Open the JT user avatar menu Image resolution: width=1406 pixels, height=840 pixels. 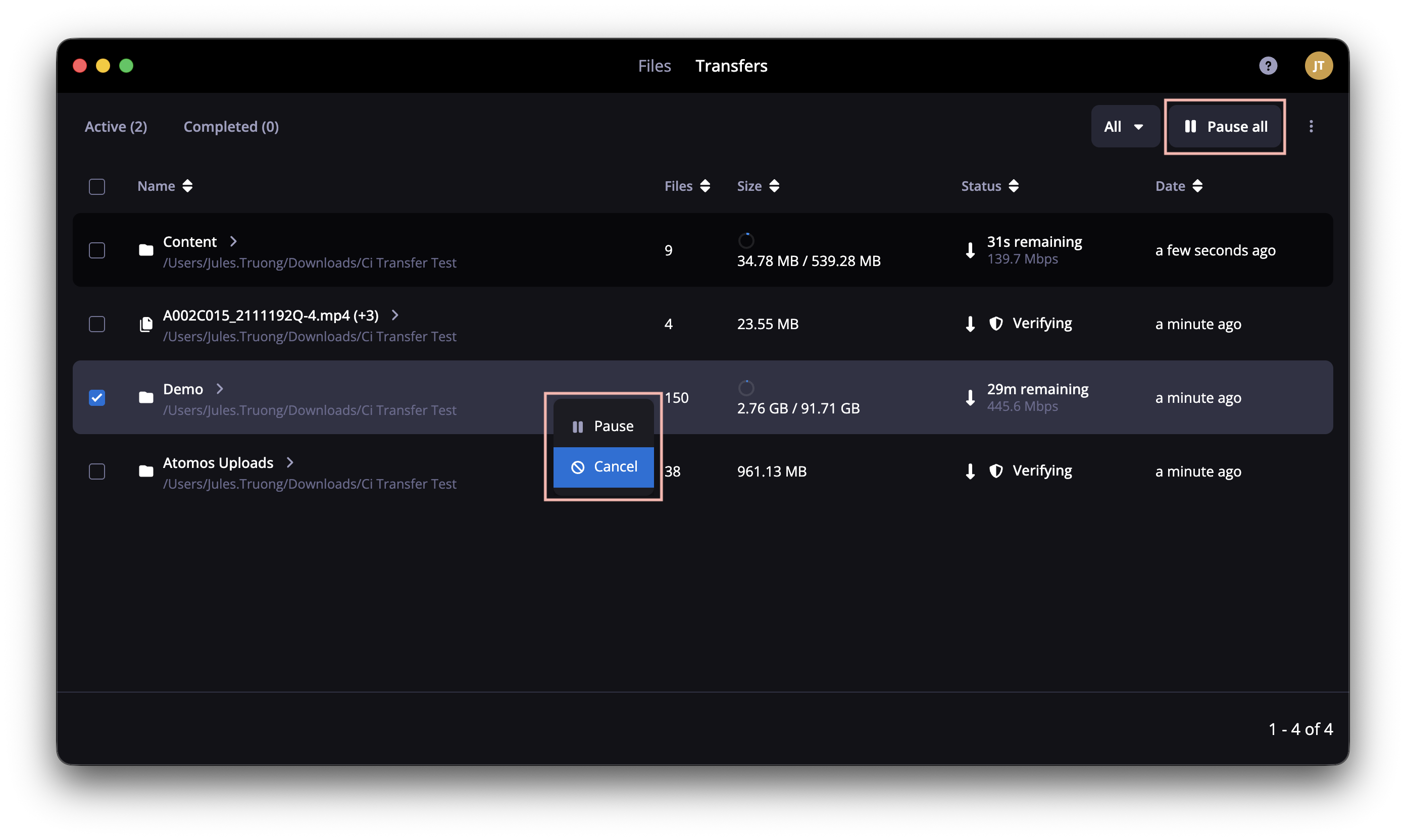point(1318,66)
